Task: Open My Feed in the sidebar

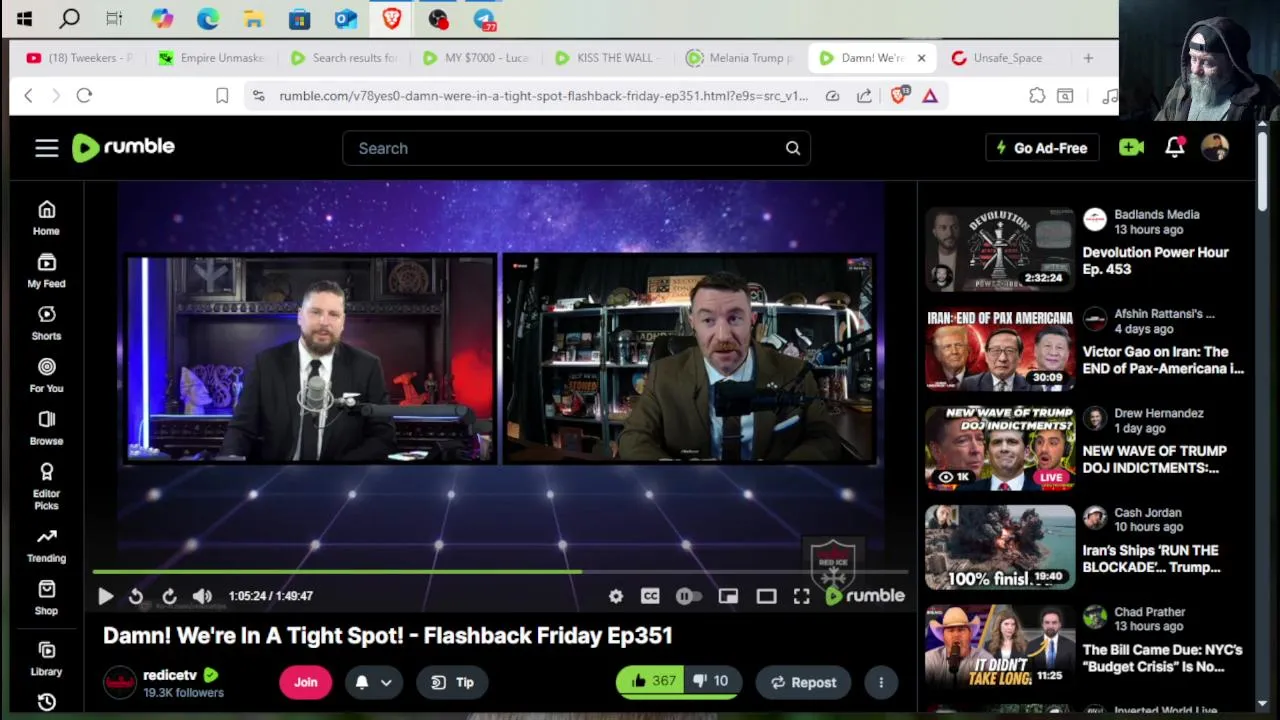Action: (x=46, y=271)
